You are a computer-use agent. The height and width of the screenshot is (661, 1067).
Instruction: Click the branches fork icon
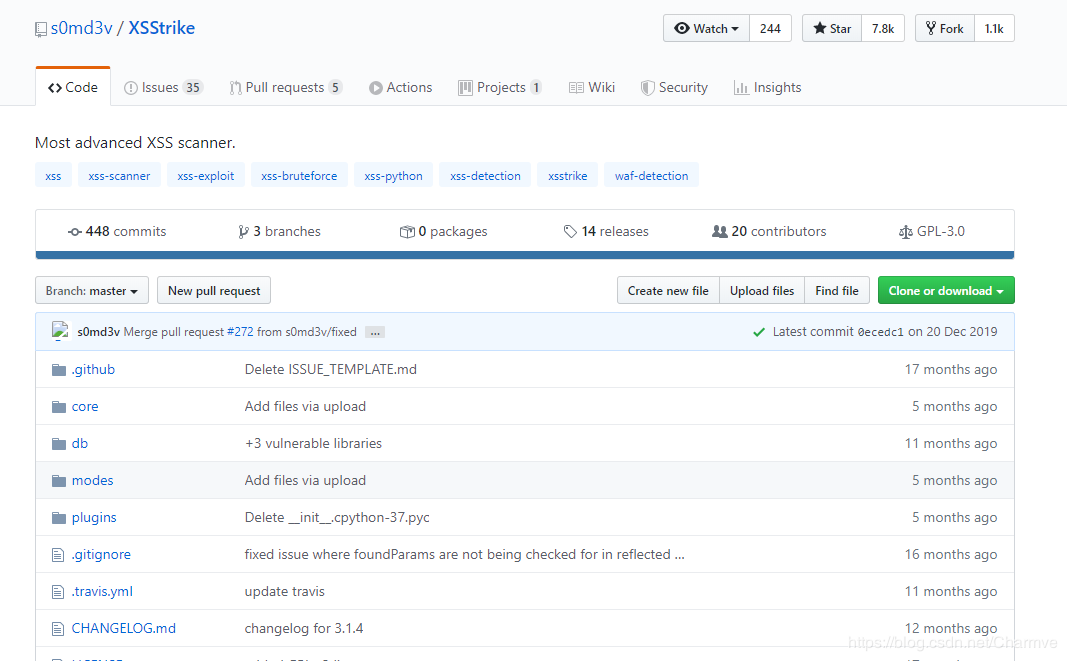243,232
